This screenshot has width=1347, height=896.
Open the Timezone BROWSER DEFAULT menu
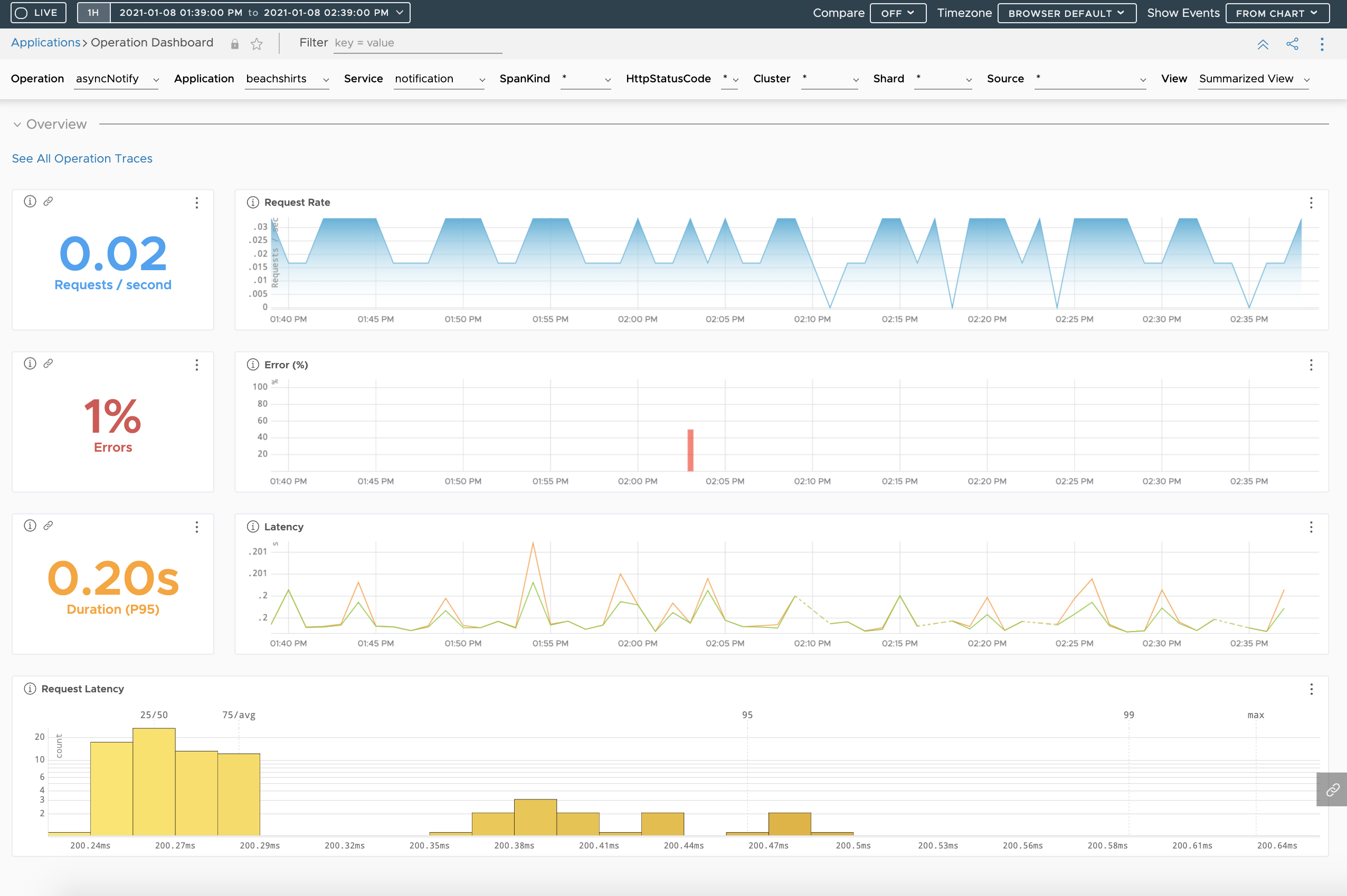click(1064, 12)
